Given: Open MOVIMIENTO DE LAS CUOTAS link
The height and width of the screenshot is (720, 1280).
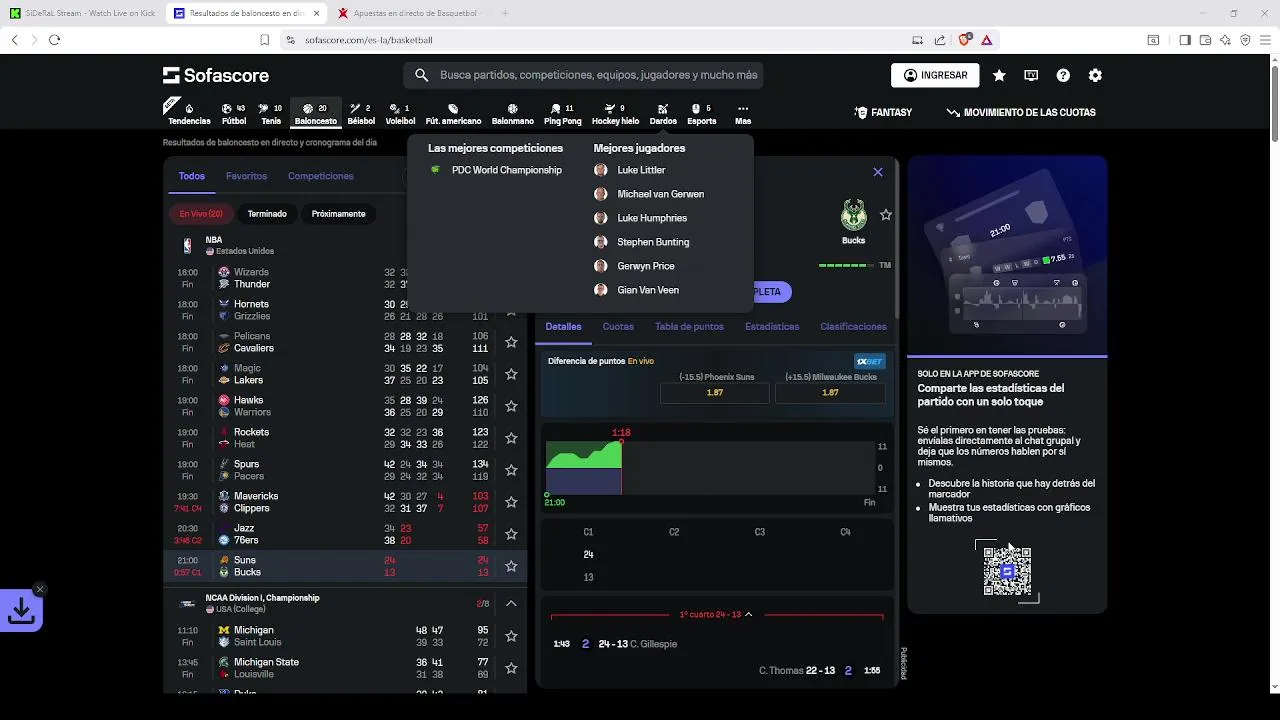Looking at the screenshot, I should 1021,113.
